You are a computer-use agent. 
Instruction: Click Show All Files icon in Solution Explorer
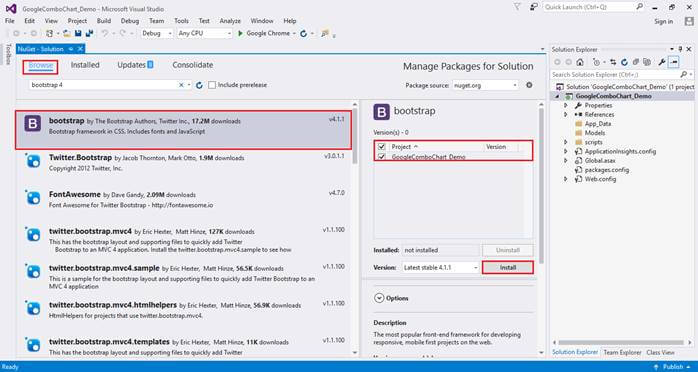click(647, 62)
